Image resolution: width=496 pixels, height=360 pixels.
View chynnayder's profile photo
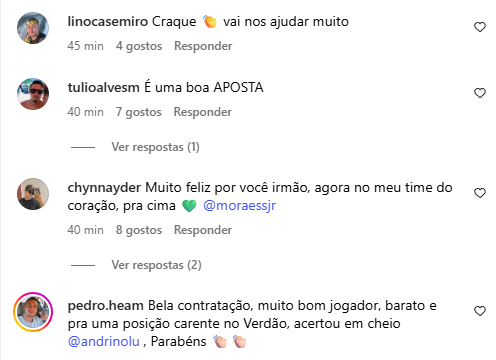pos(33,194)
